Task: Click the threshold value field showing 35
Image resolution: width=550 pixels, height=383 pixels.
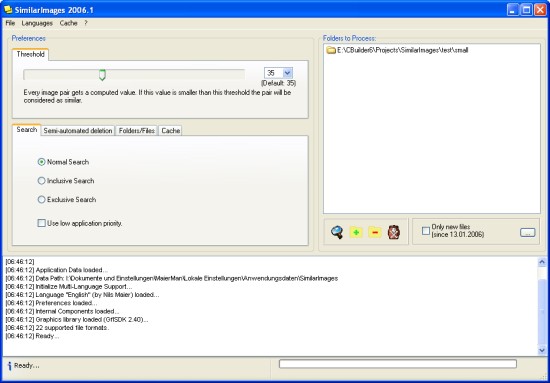Action: pyautogui.click(x=274, y=73)
